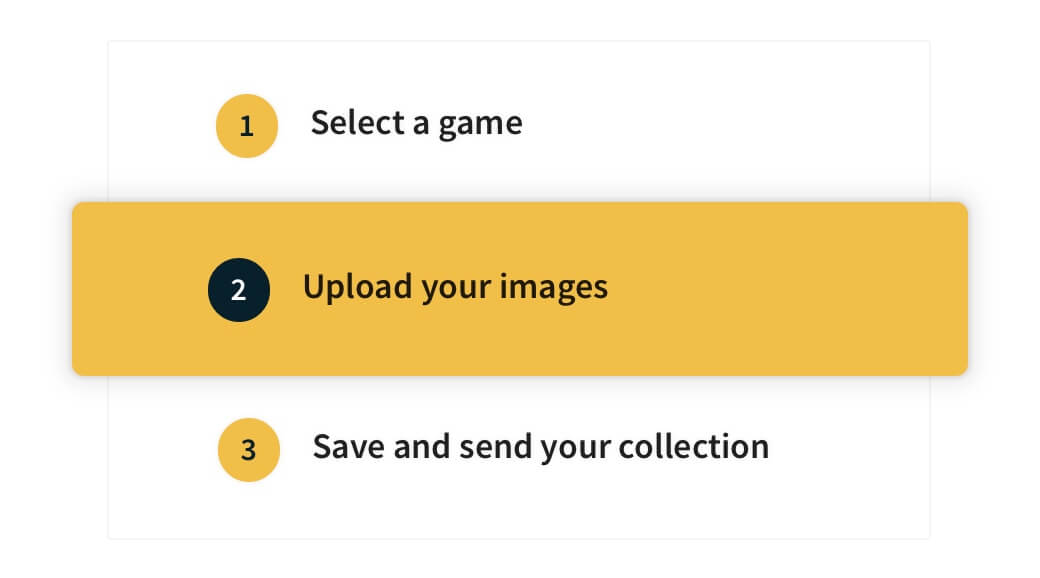
Task: Activate the Upload your images step
Action: click(455, 287)
